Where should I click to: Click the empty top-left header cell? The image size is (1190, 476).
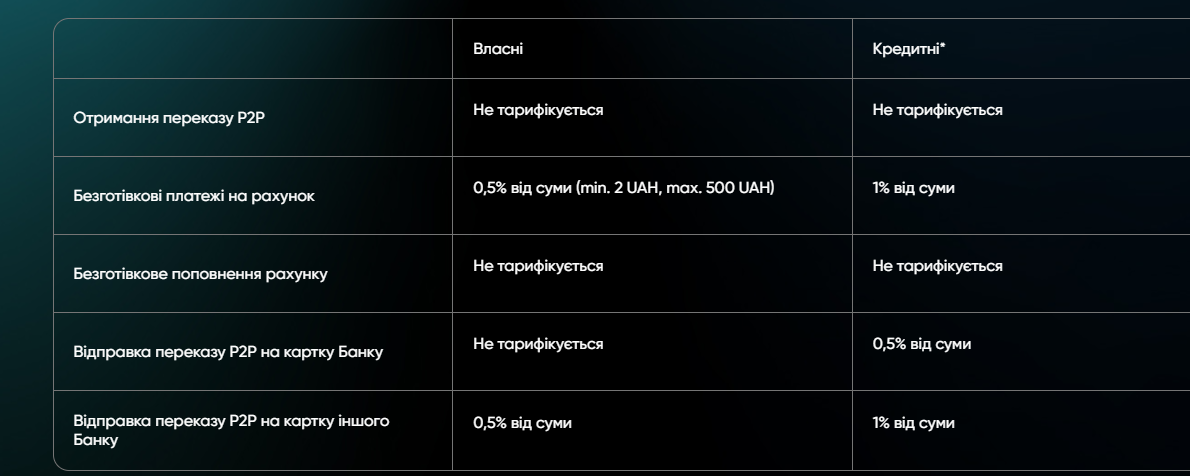click(253, 49)
